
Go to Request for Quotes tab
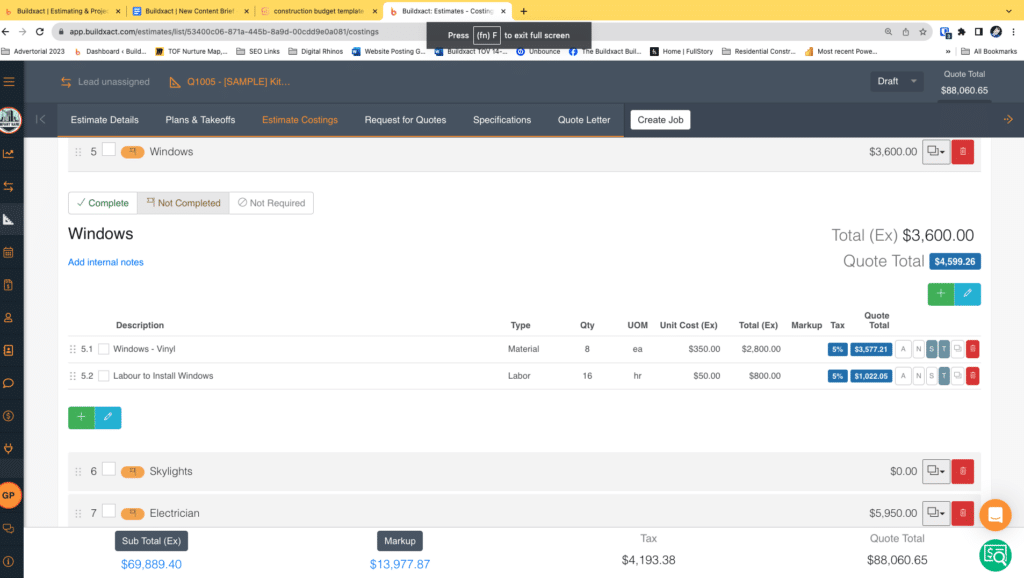pos(405,120)
